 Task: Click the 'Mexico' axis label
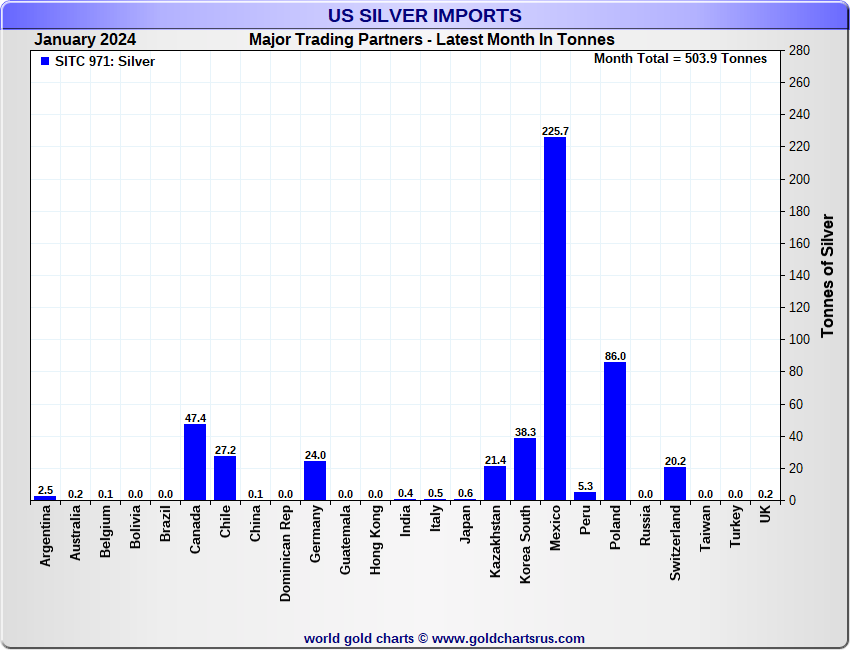point(555,528)
